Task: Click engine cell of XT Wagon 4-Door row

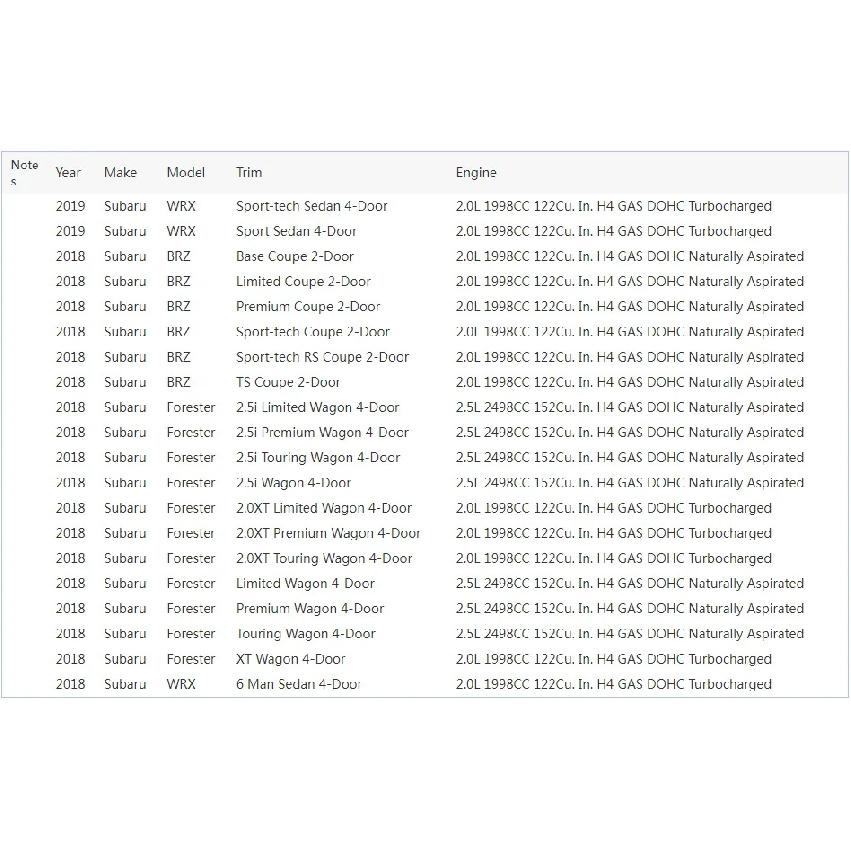Action: 614,659
